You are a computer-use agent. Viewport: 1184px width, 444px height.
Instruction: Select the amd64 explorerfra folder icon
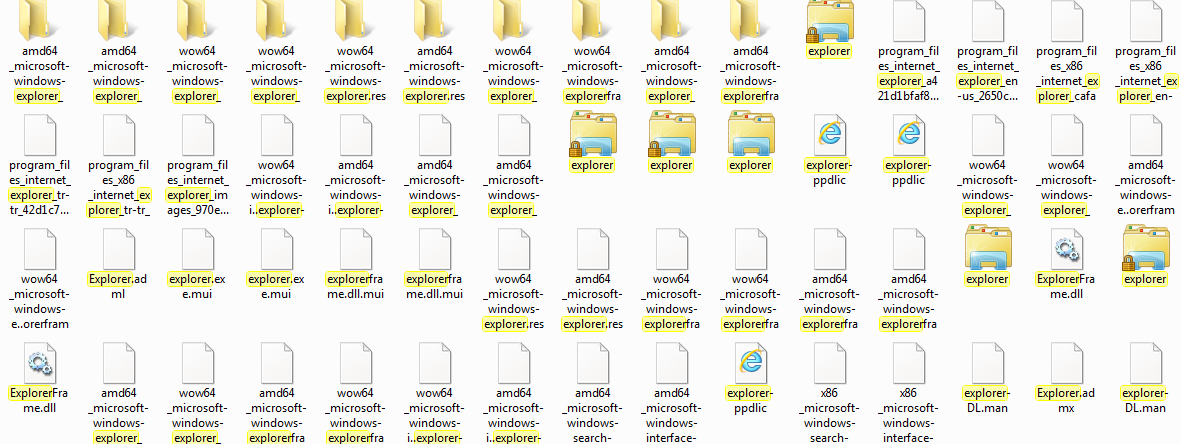pos(750,19)
